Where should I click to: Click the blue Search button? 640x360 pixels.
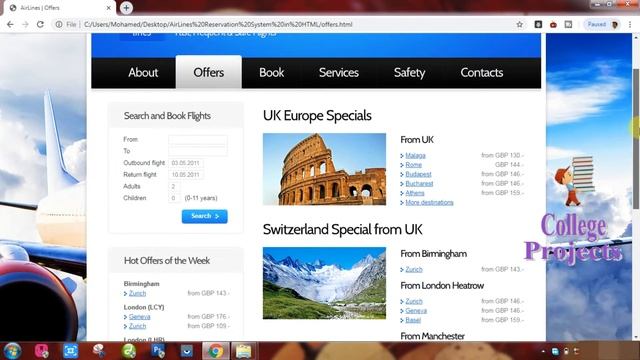tap(204, 216)
